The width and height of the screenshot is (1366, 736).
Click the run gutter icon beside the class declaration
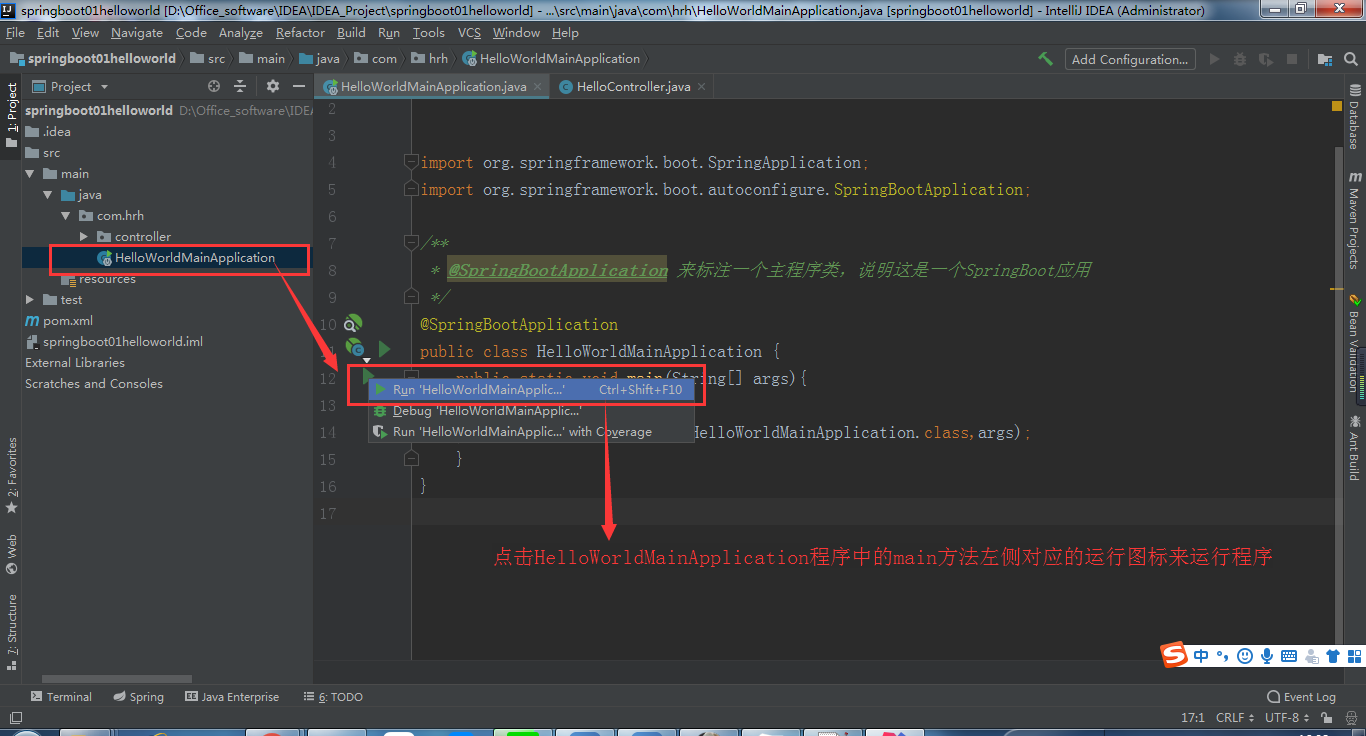click(x=385, y=349)
